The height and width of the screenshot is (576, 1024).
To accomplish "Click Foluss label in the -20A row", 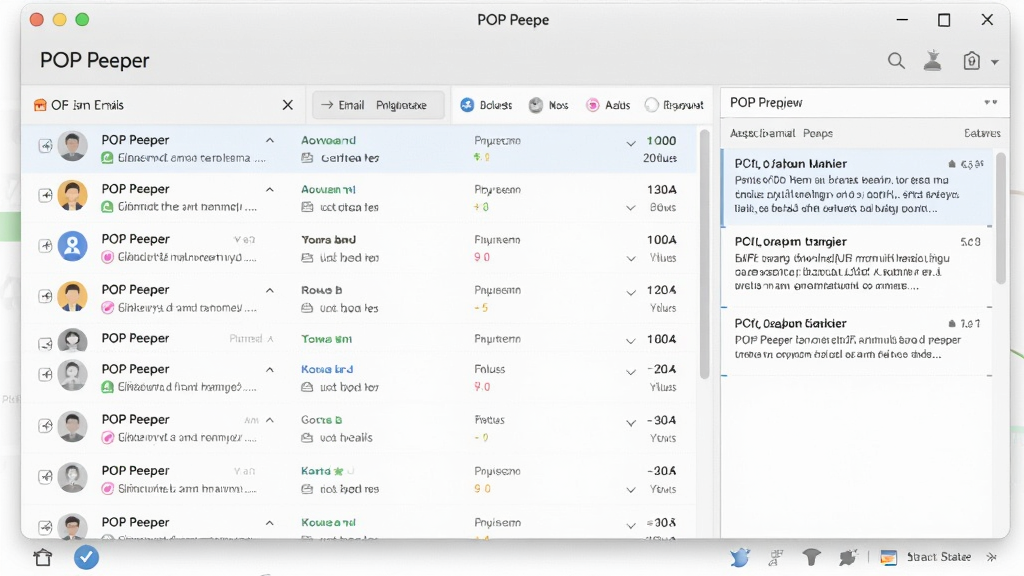I will [x=489, y=369].
